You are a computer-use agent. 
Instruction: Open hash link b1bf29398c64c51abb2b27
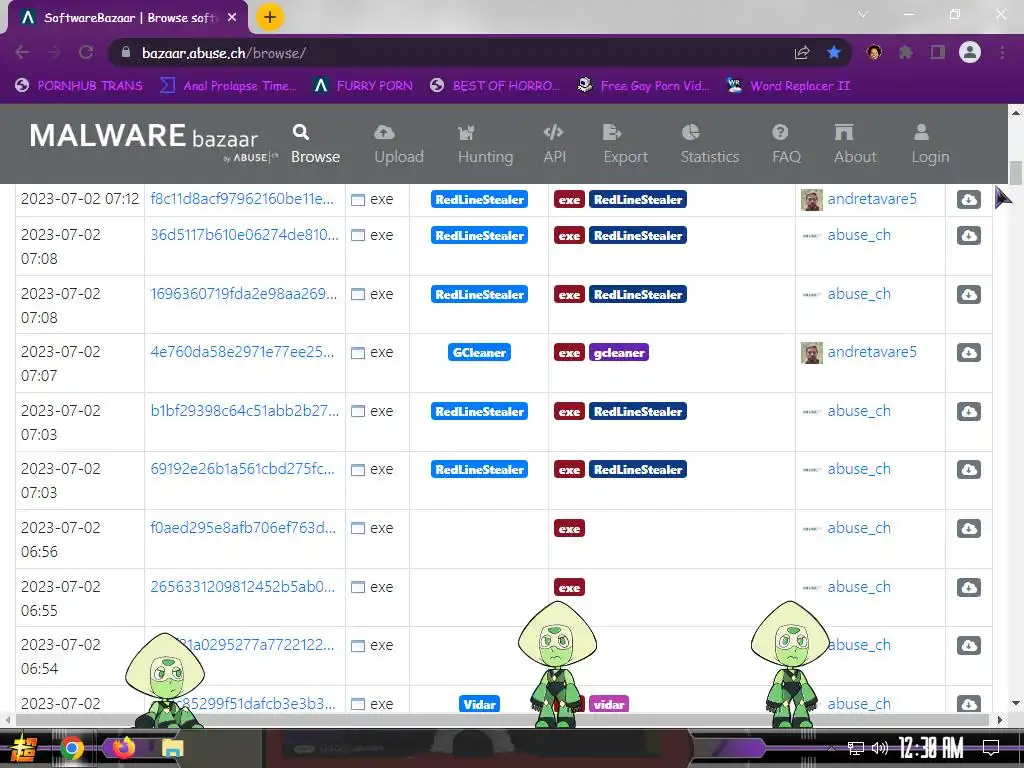point(244,410)
